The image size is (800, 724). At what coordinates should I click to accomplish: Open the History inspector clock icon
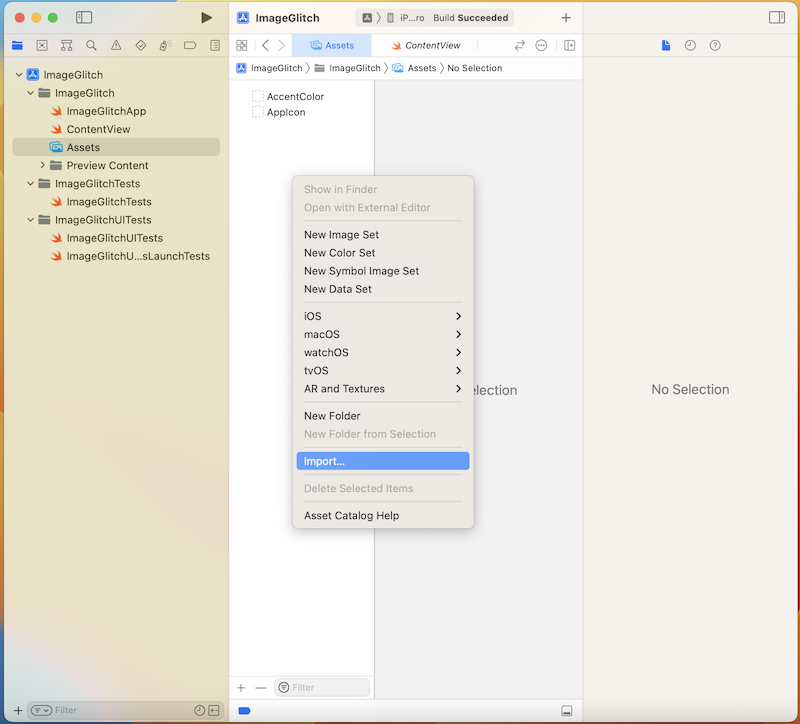[690, 45]
